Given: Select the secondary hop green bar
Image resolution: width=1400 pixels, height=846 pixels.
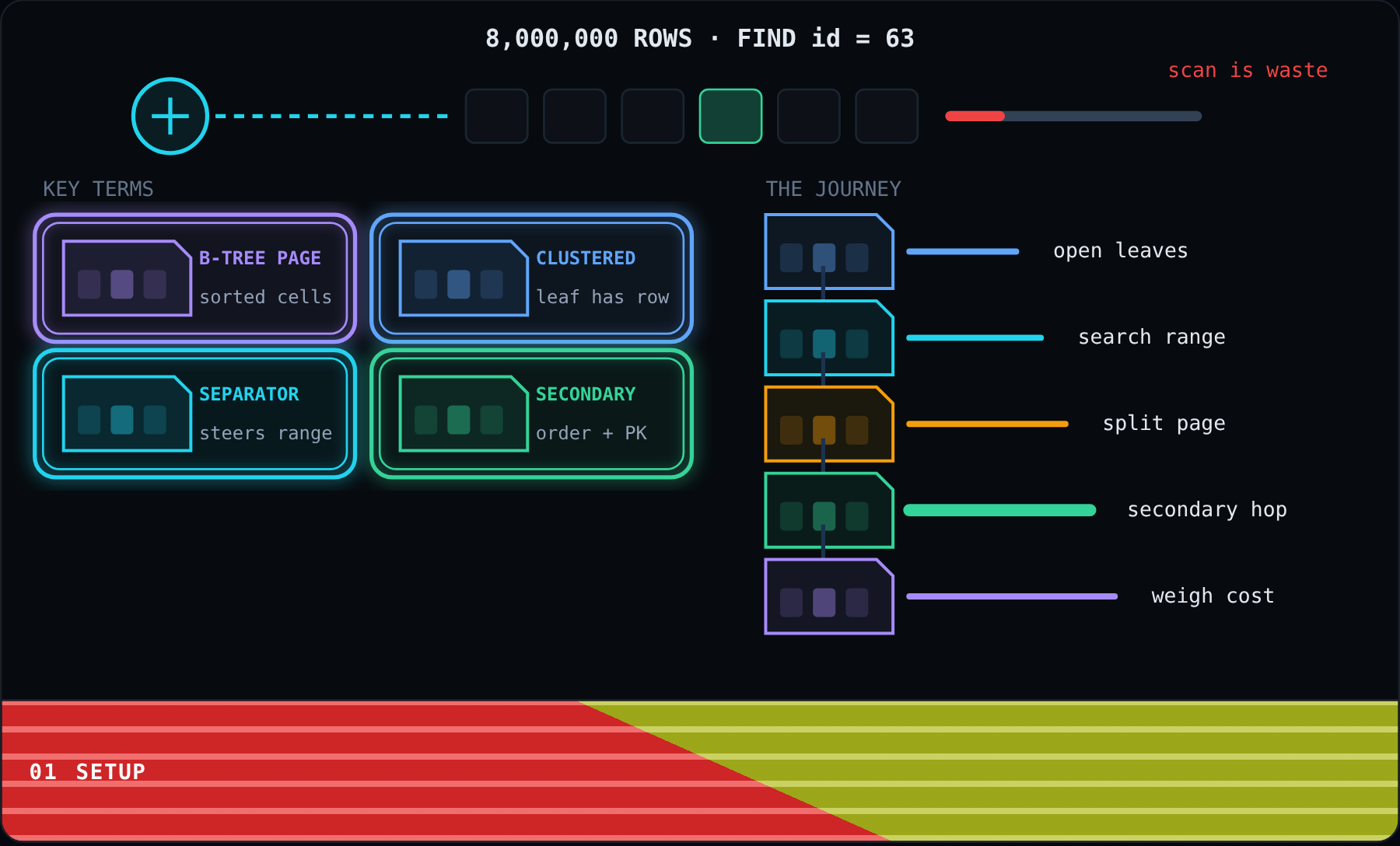Looking at the screenshot, I should (x=999, y=510).
